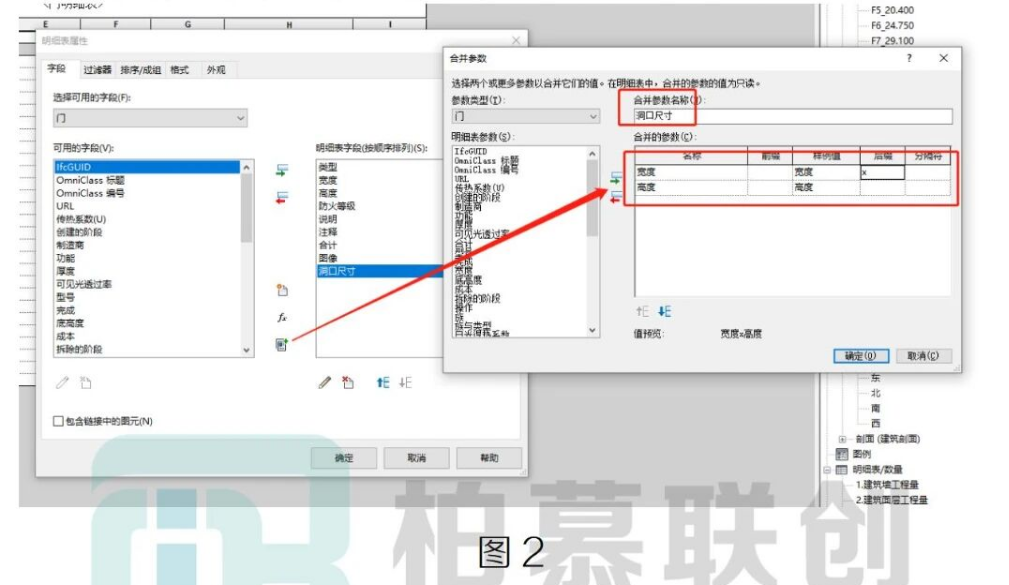Click the remove parameter icon in Schedule Properties
Image resolution: width=1009 pixels, height=585 pixels.
282,197
